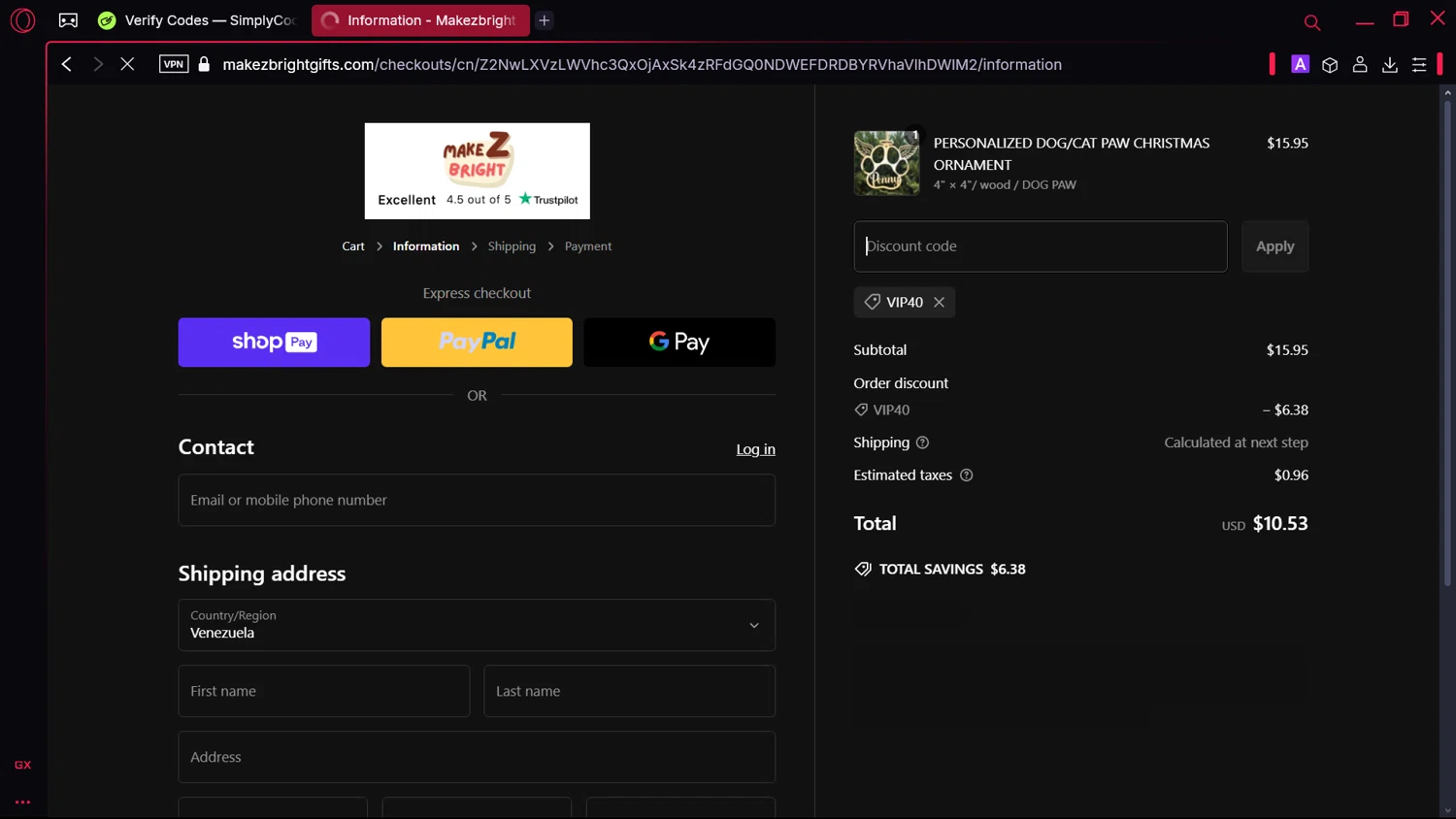
Task: Toggle the VPN badge in address bar
Action: [x=174, y=64]
